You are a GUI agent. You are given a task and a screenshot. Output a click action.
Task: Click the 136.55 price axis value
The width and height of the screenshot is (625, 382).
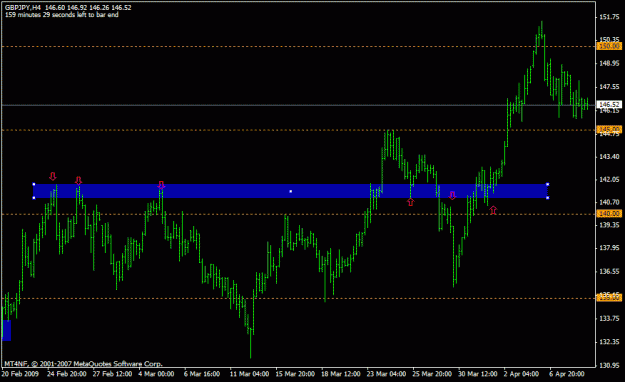click(x=609, y=271)
